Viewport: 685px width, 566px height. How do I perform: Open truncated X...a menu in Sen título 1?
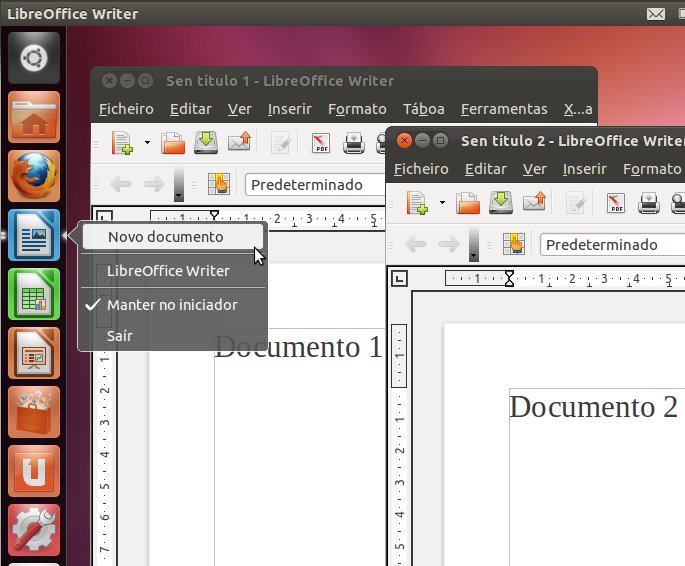coord(578,109)
